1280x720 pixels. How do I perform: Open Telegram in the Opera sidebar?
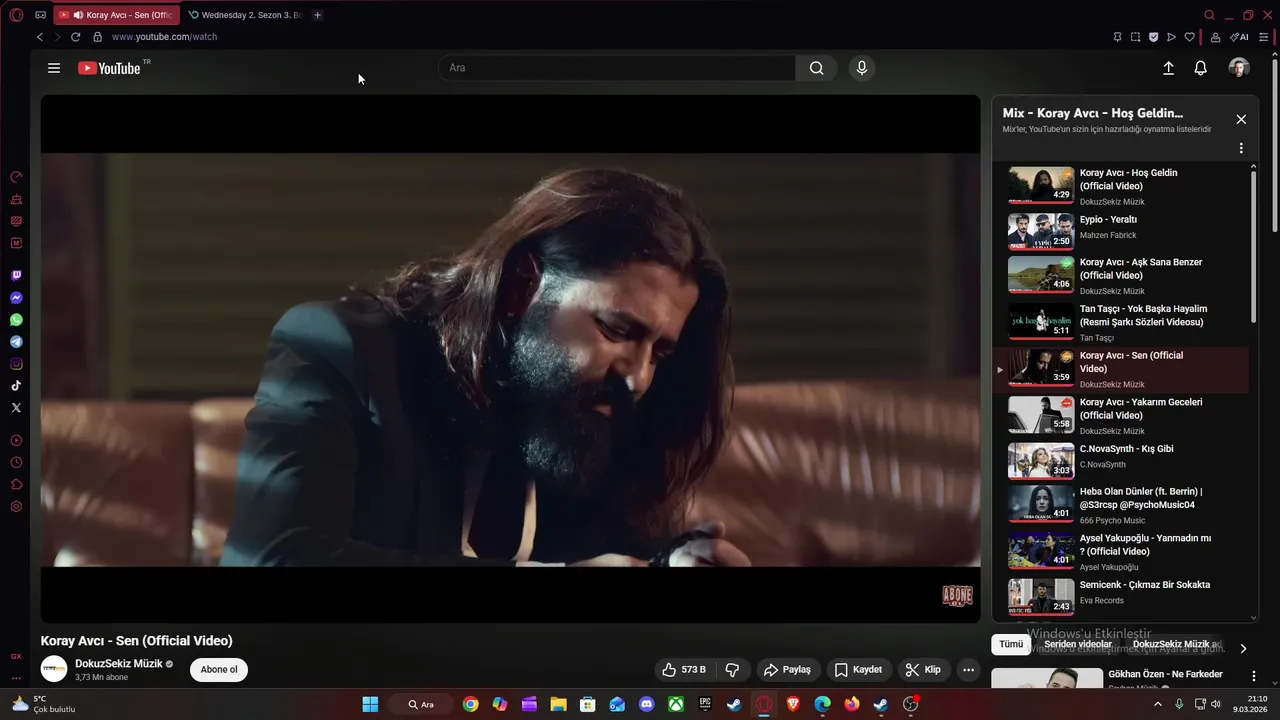[16, 342]
